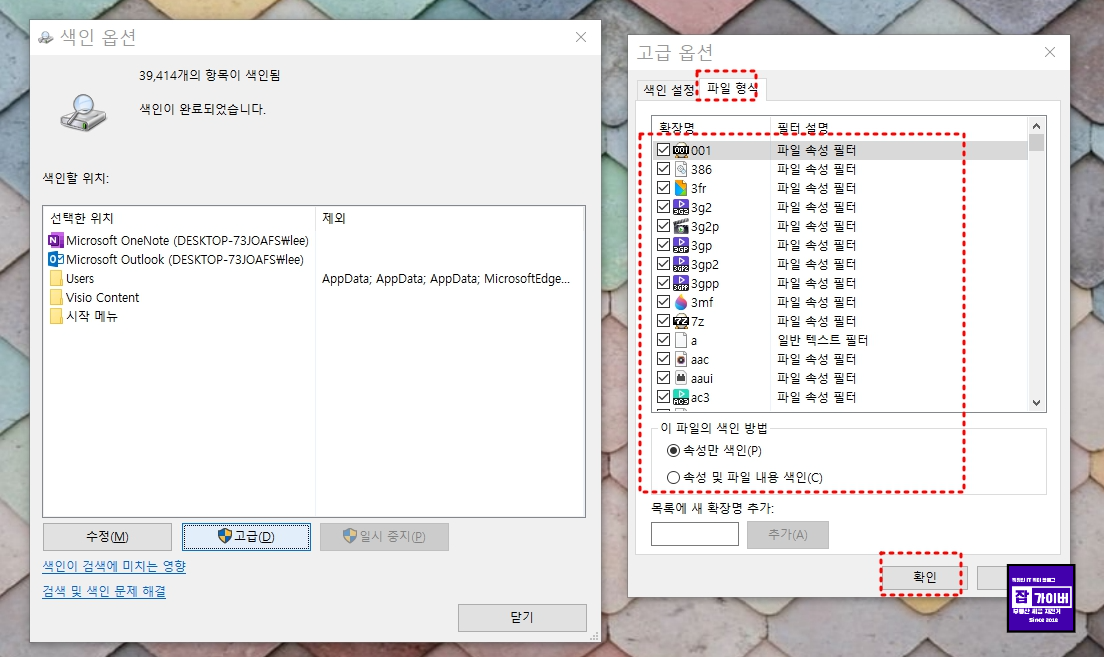Uncheck the 3fr extension checkbox
The height and width of the screenshot is (657, 1104).
(x=663, y=188)
